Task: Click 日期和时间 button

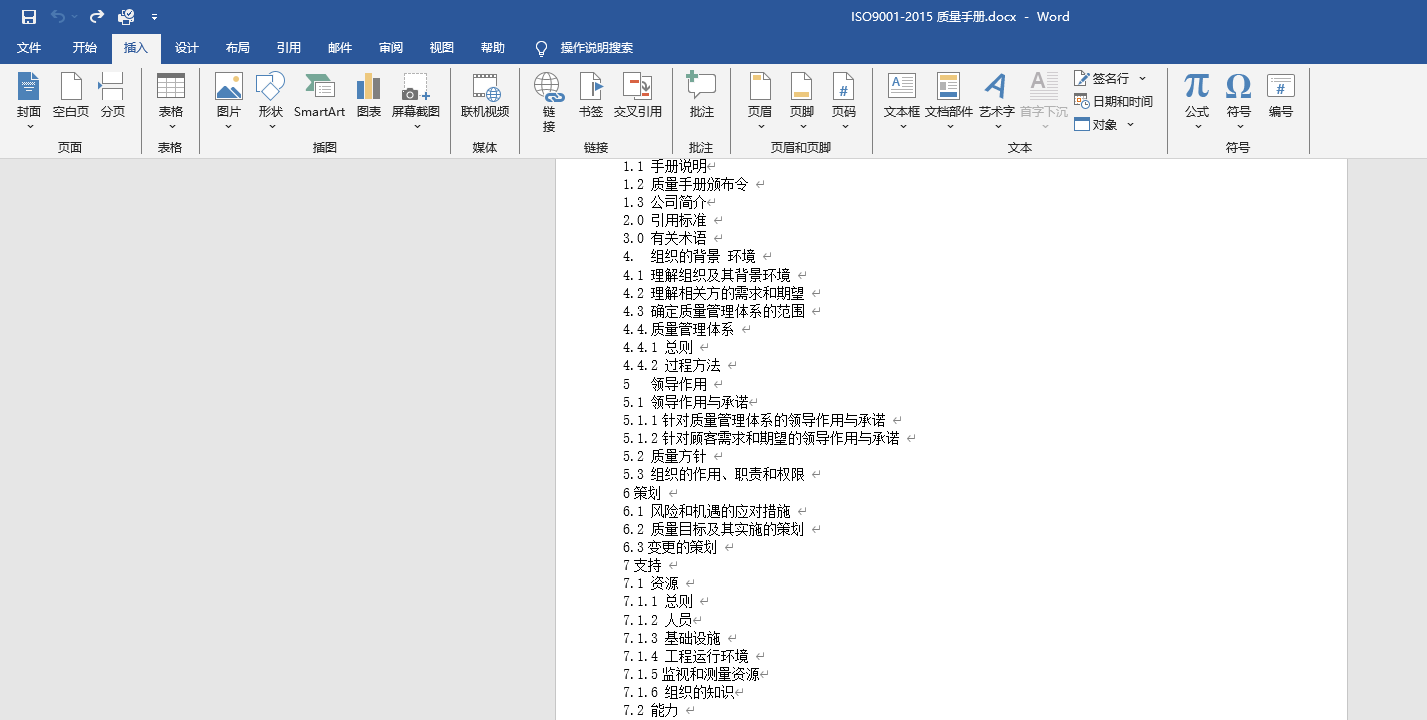Action: click(x=1113, y=101)
